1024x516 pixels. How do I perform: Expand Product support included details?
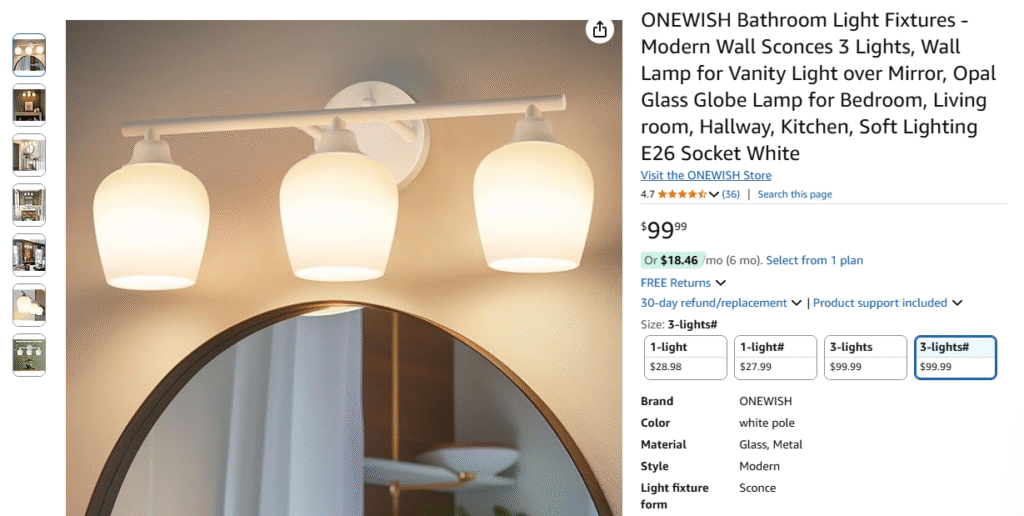click(888, 303)
